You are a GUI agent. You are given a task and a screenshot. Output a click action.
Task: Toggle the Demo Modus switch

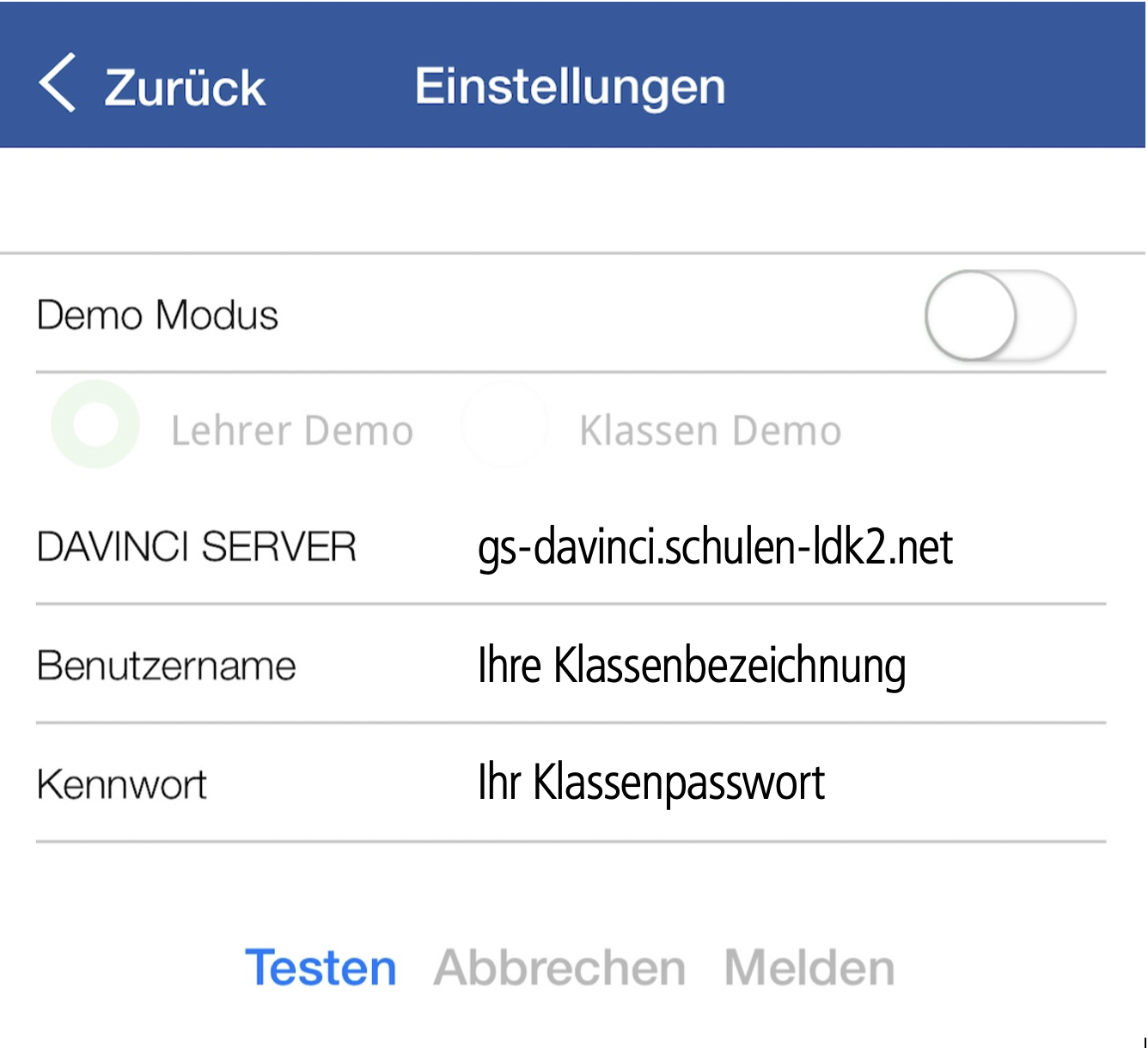click(1000, 316)
